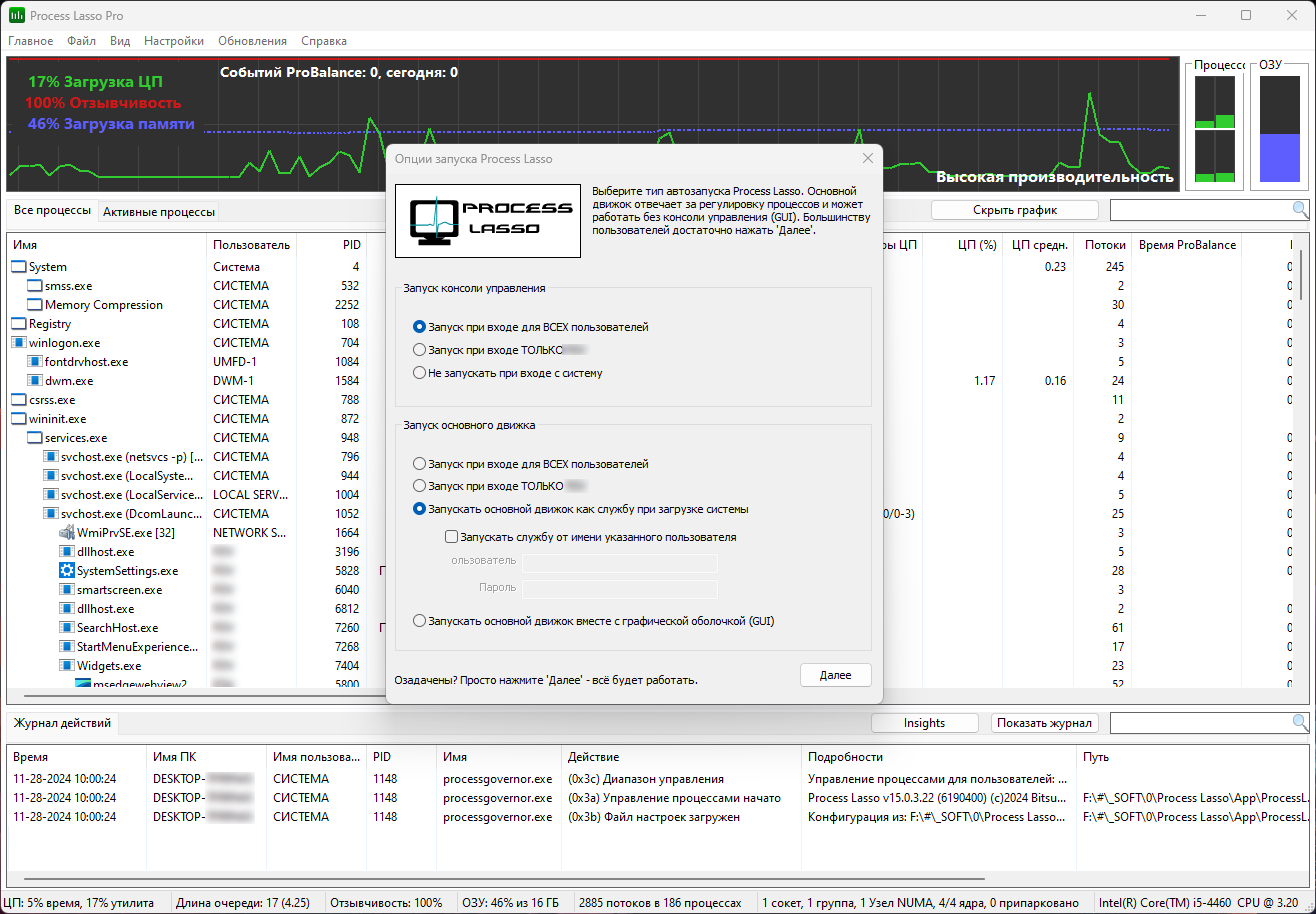Open the Обновления menu

pyautogui.click(x=252, y=41)
